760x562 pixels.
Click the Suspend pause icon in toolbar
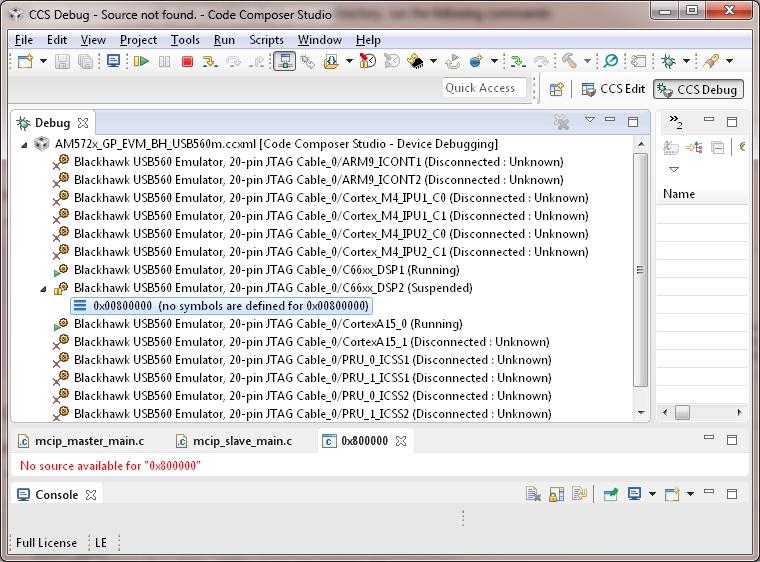(164, 62)
